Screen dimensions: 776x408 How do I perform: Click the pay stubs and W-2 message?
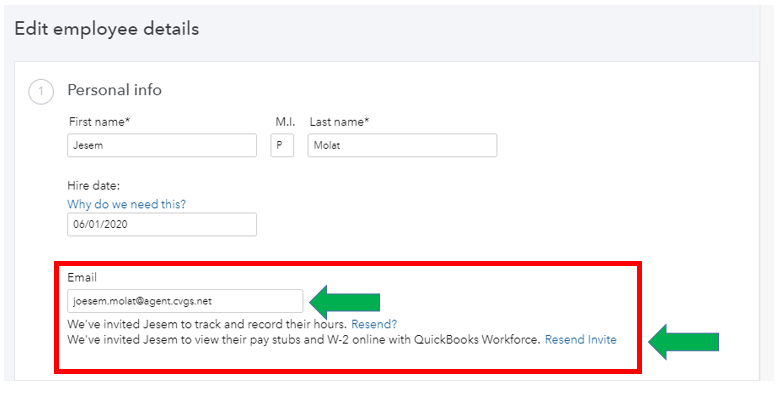tap(303, 340)
